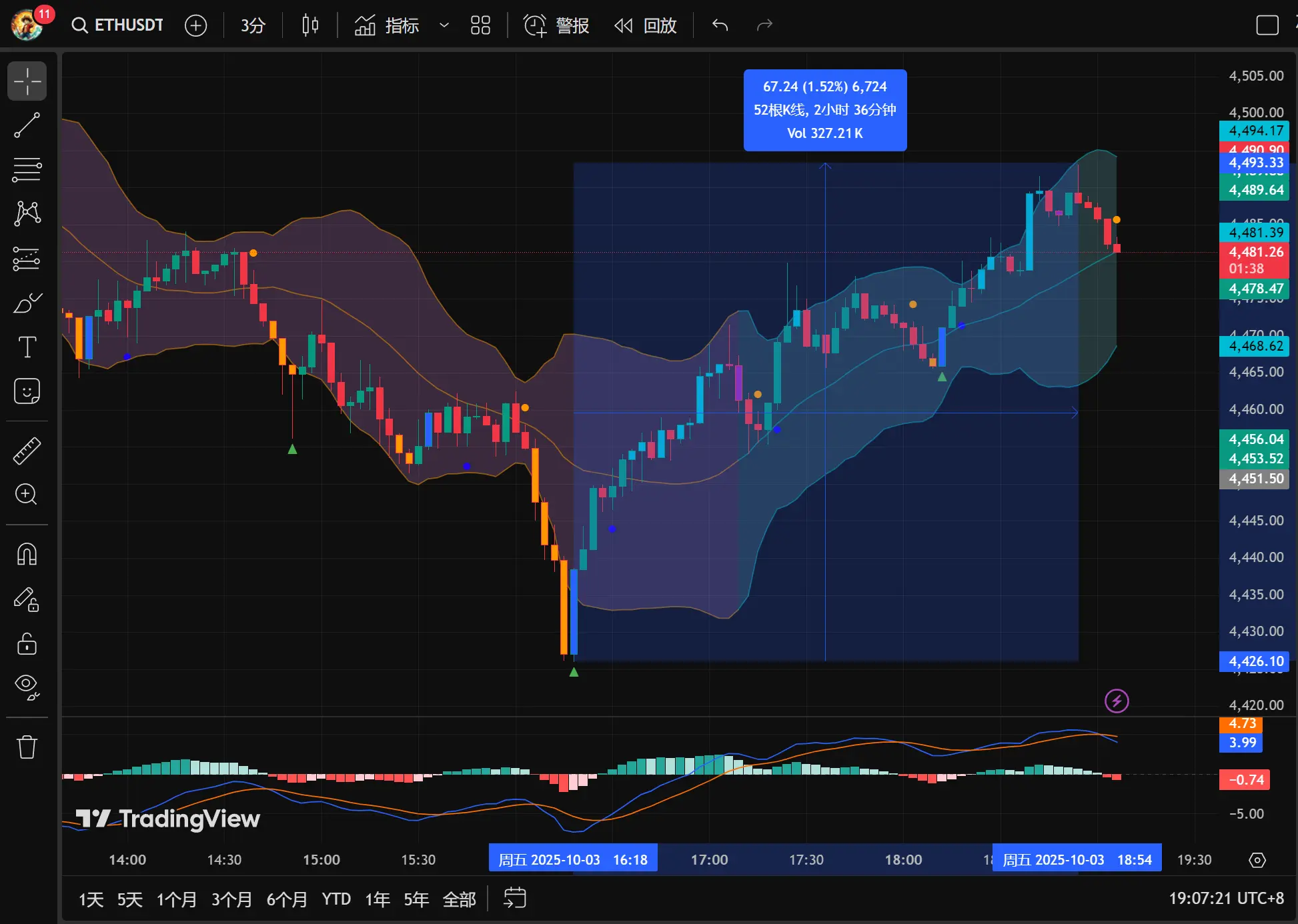The height and width of the screenshot is (924, 1298).
Task: Start 回放 bar replay mode
Action: click(x=646, y=25)
